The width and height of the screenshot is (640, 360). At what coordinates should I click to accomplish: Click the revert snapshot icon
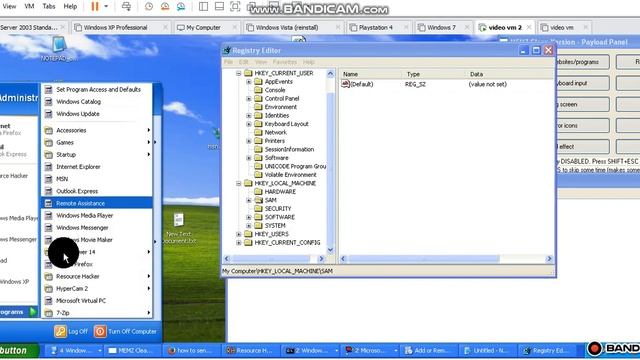[x=165, y=6]
